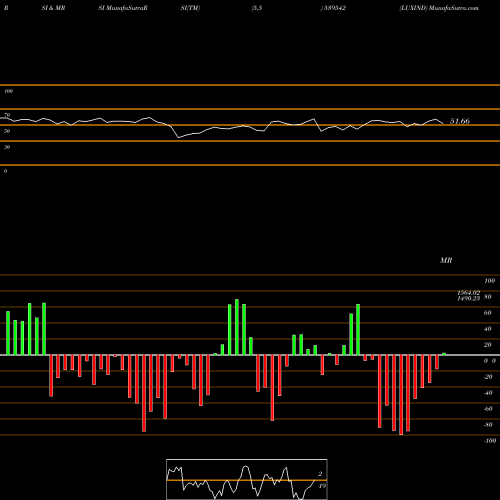Viewport: 500px width, 500px height.
Task: Click the (LUXIND) MunafaSutra.com header text
Action: [439, 8]
